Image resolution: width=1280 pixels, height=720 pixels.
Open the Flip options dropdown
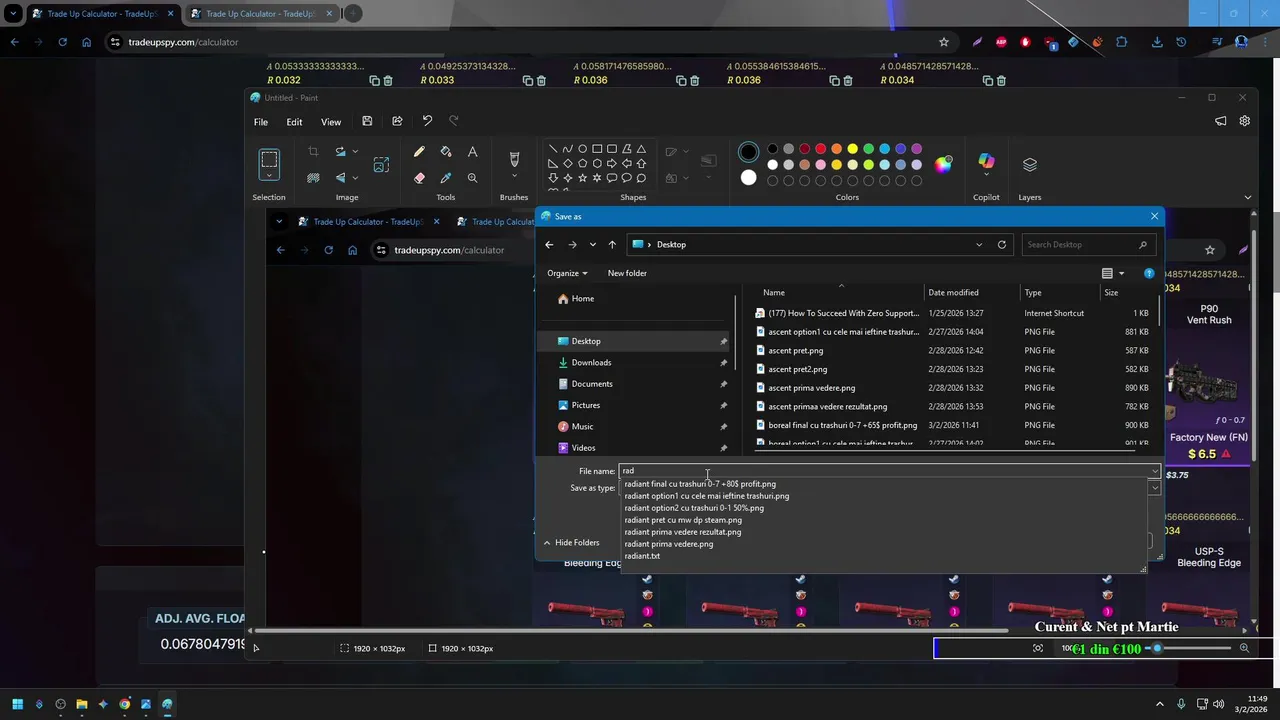[x=355, y=178]
